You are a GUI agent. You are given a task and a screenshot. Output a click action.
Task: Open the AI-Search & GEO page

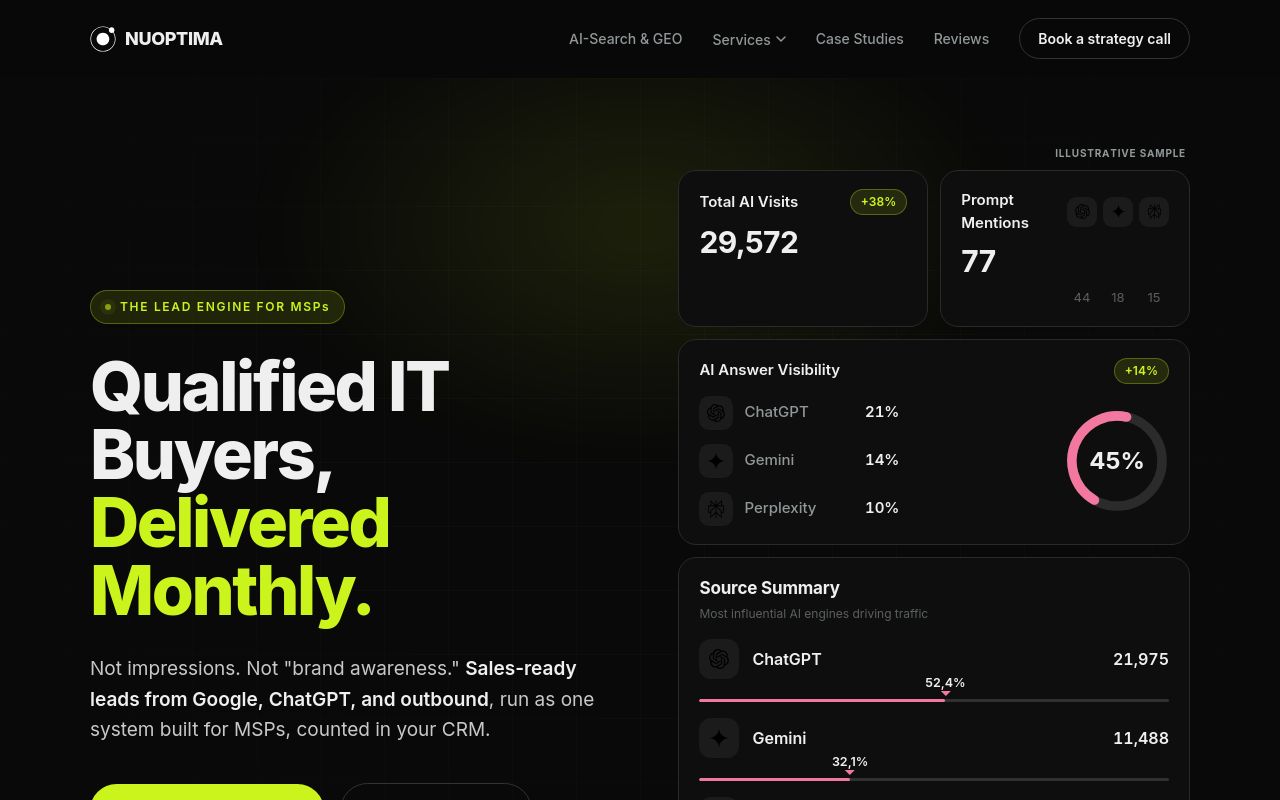pos(625,39)
